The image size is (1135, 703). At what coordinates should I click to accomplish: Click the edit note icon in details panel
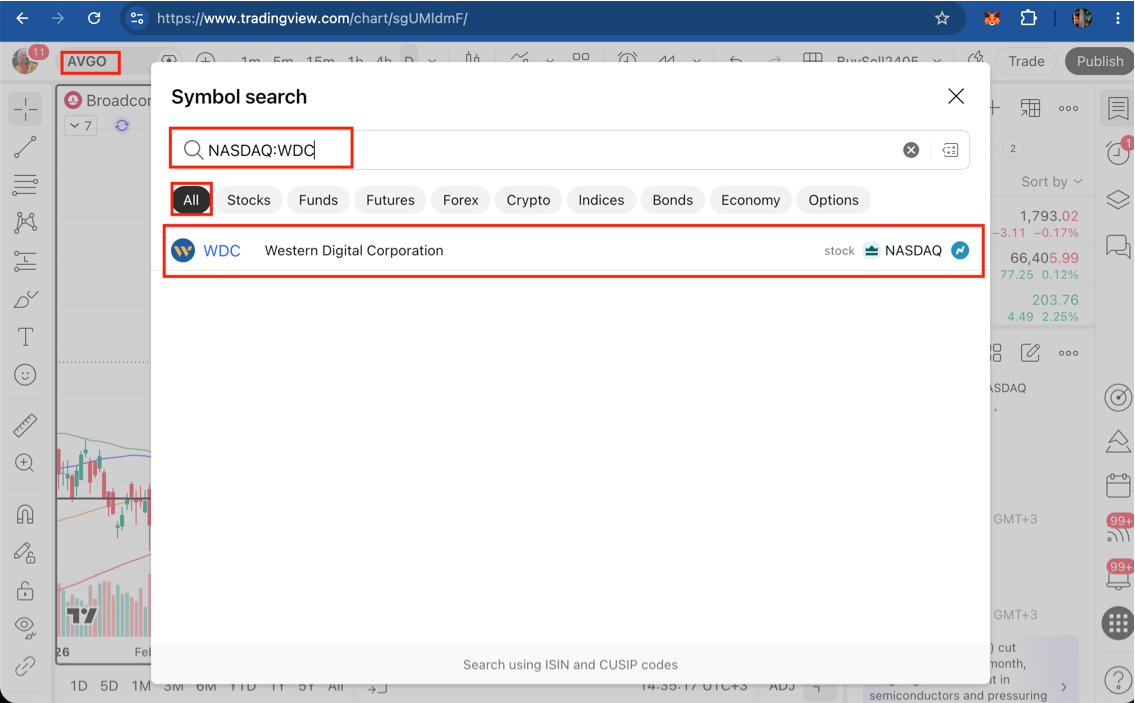point(1030,353)
